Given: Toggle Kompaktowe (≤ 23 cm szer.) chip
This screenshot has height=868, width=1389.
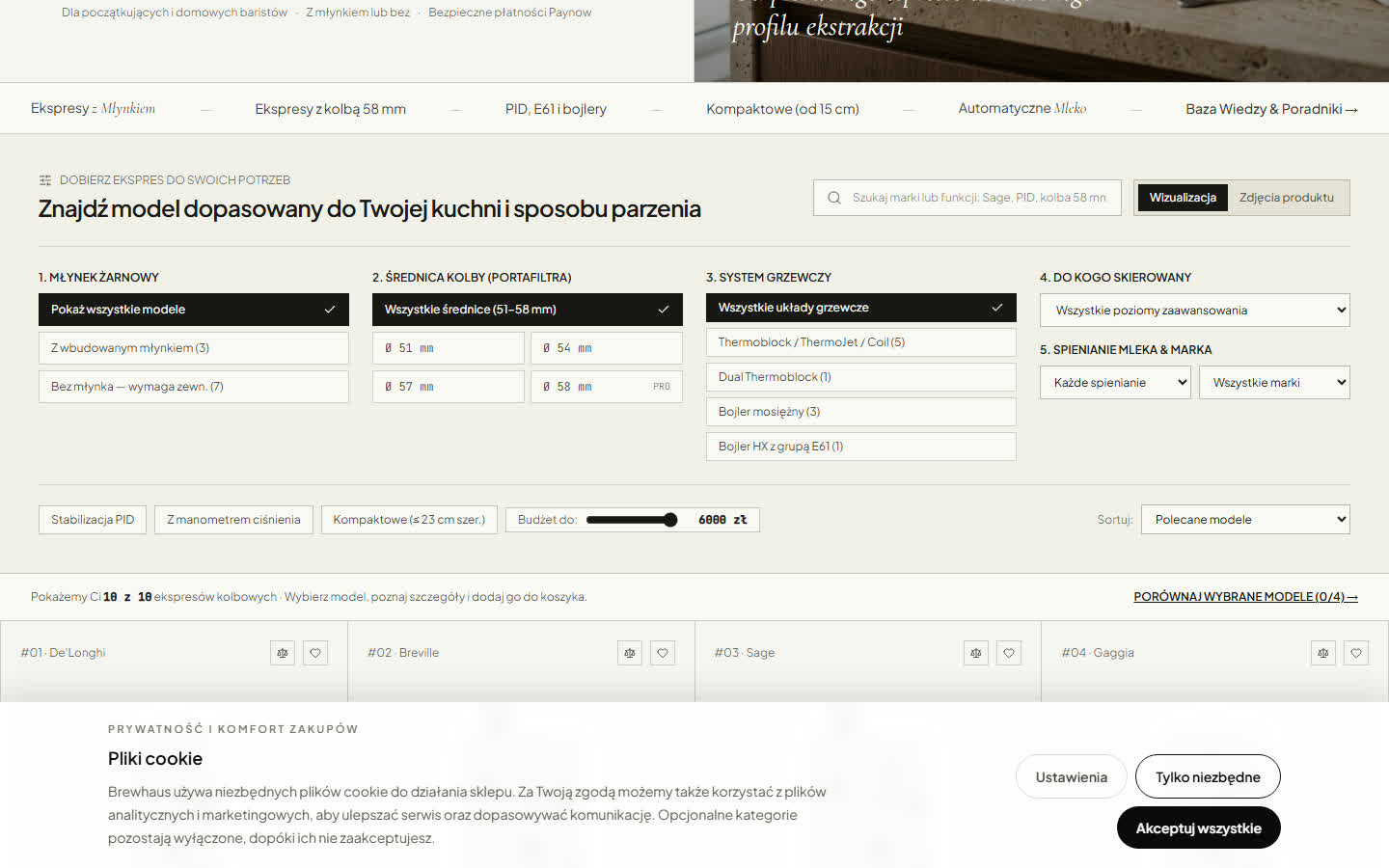Looking at the screenshot, I should click(409, 520).
